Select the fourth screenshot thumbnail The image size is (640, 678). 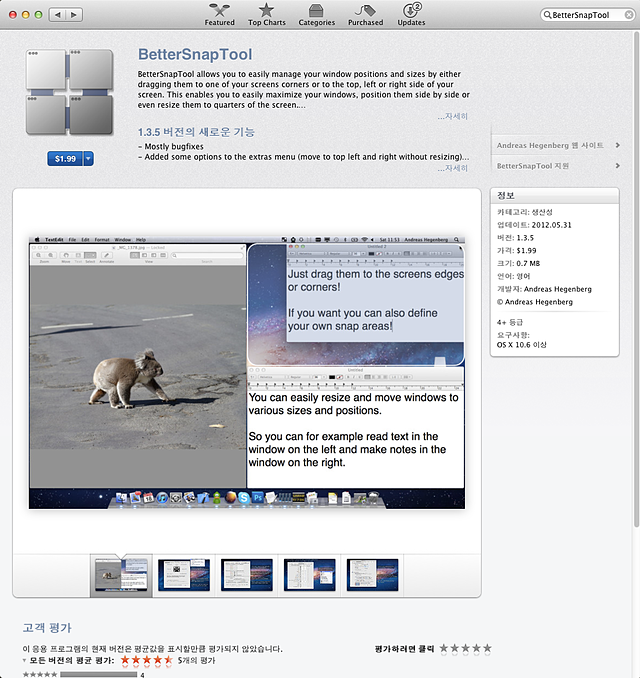click(x=309, y=575)
